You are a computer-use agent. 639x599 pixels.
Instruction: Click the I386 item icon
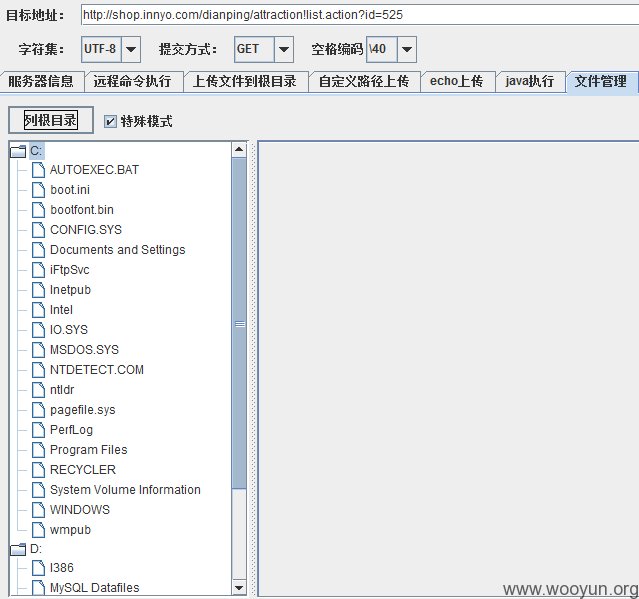38,567
